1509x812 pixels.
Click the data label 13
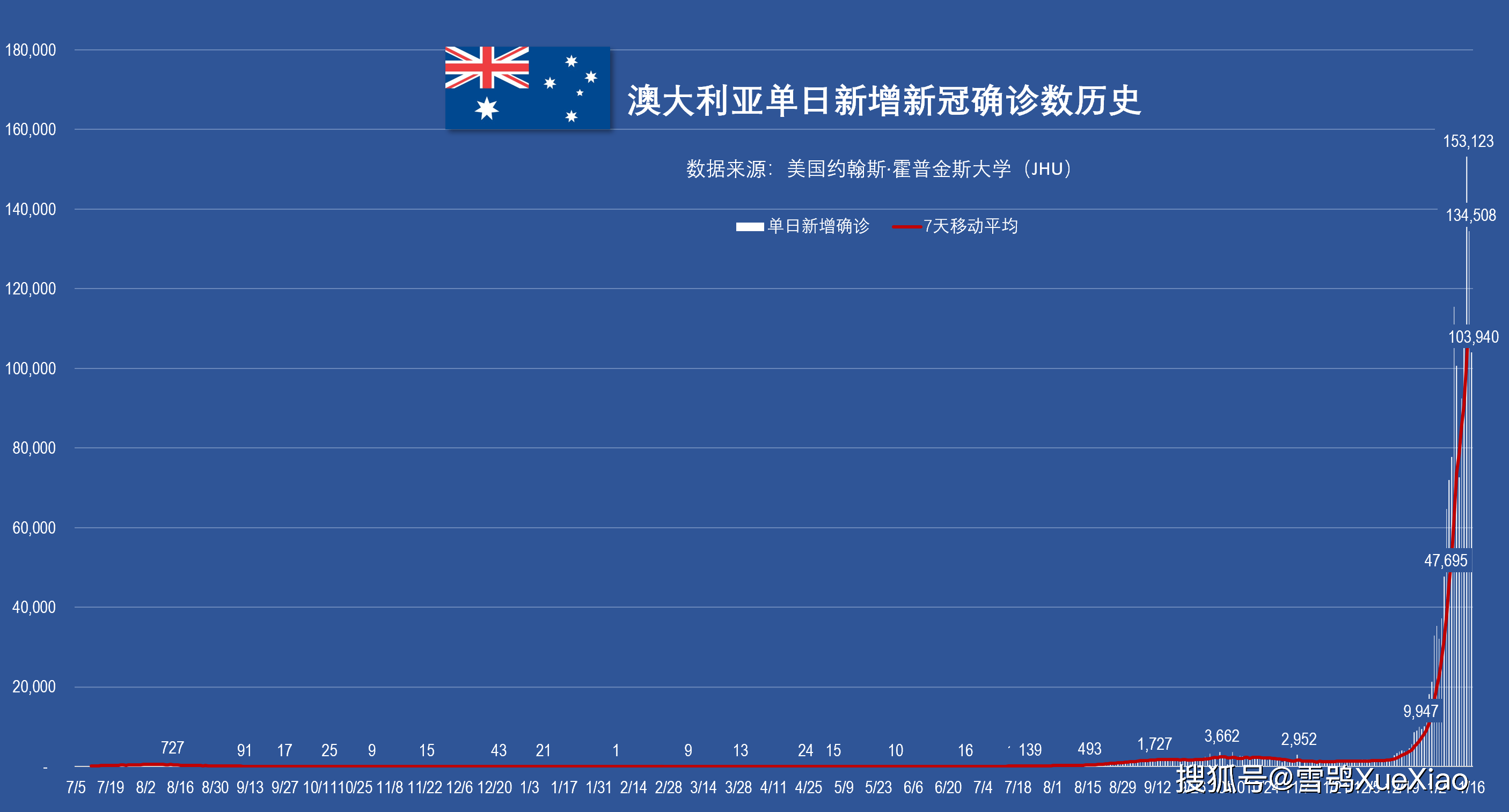pos(741,750)
